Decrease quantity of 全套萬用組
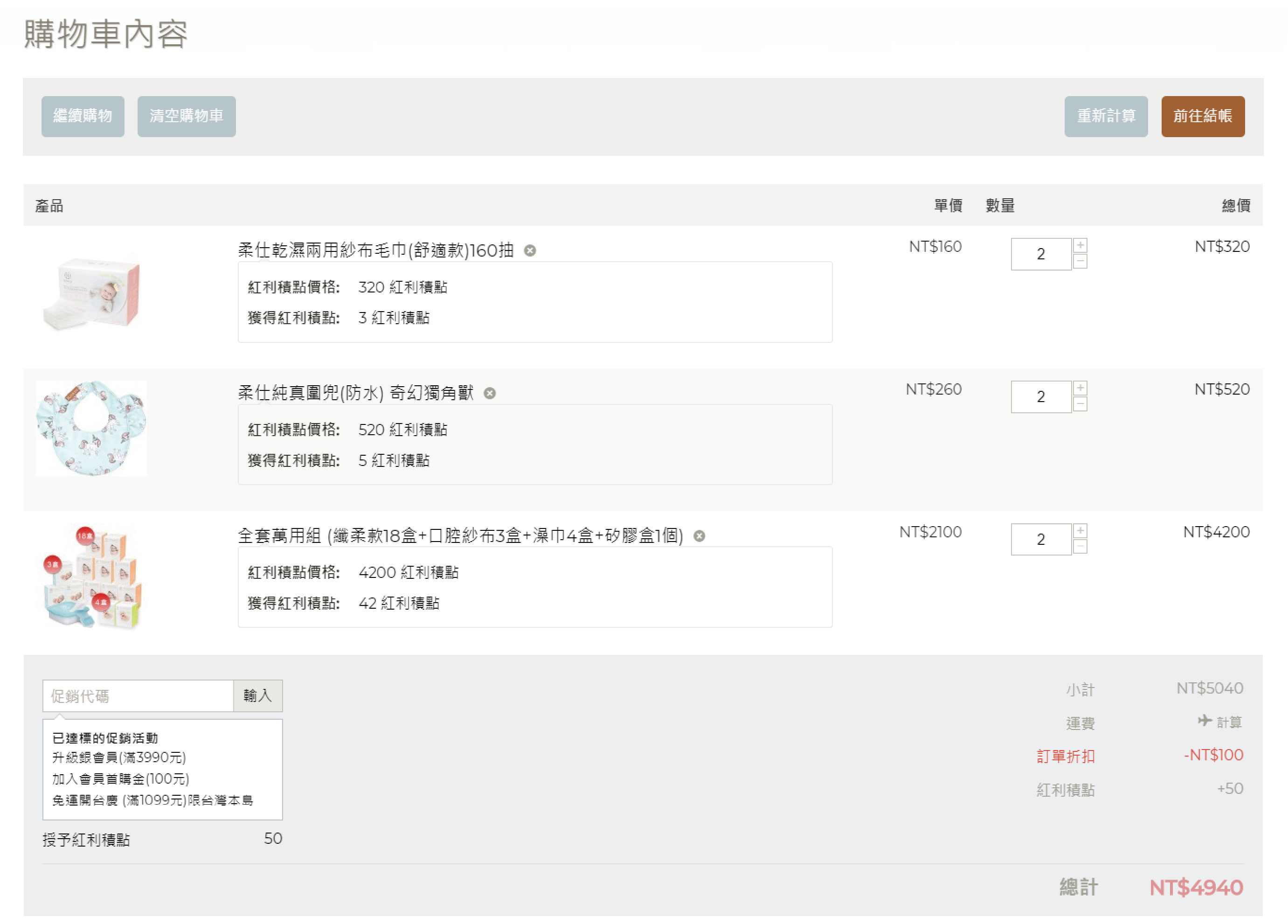This screenshot has height=924, width=1288. click(x=1080, y=546)
